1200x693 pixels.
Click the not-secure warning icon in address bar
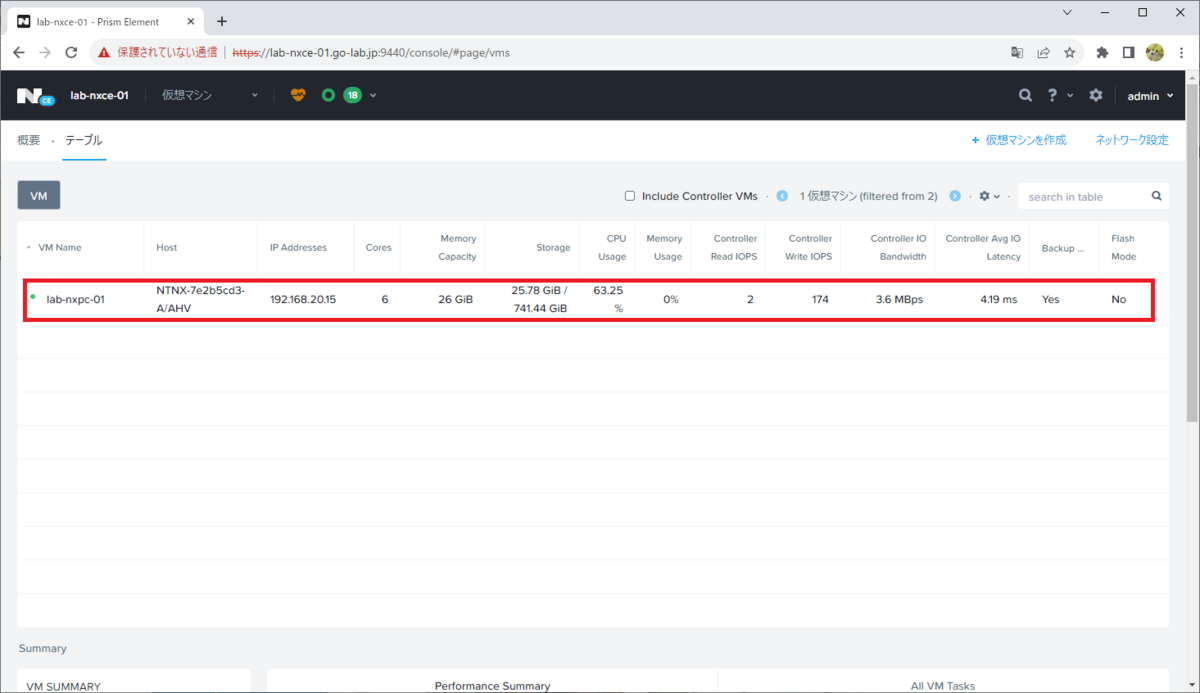(104, 52)
